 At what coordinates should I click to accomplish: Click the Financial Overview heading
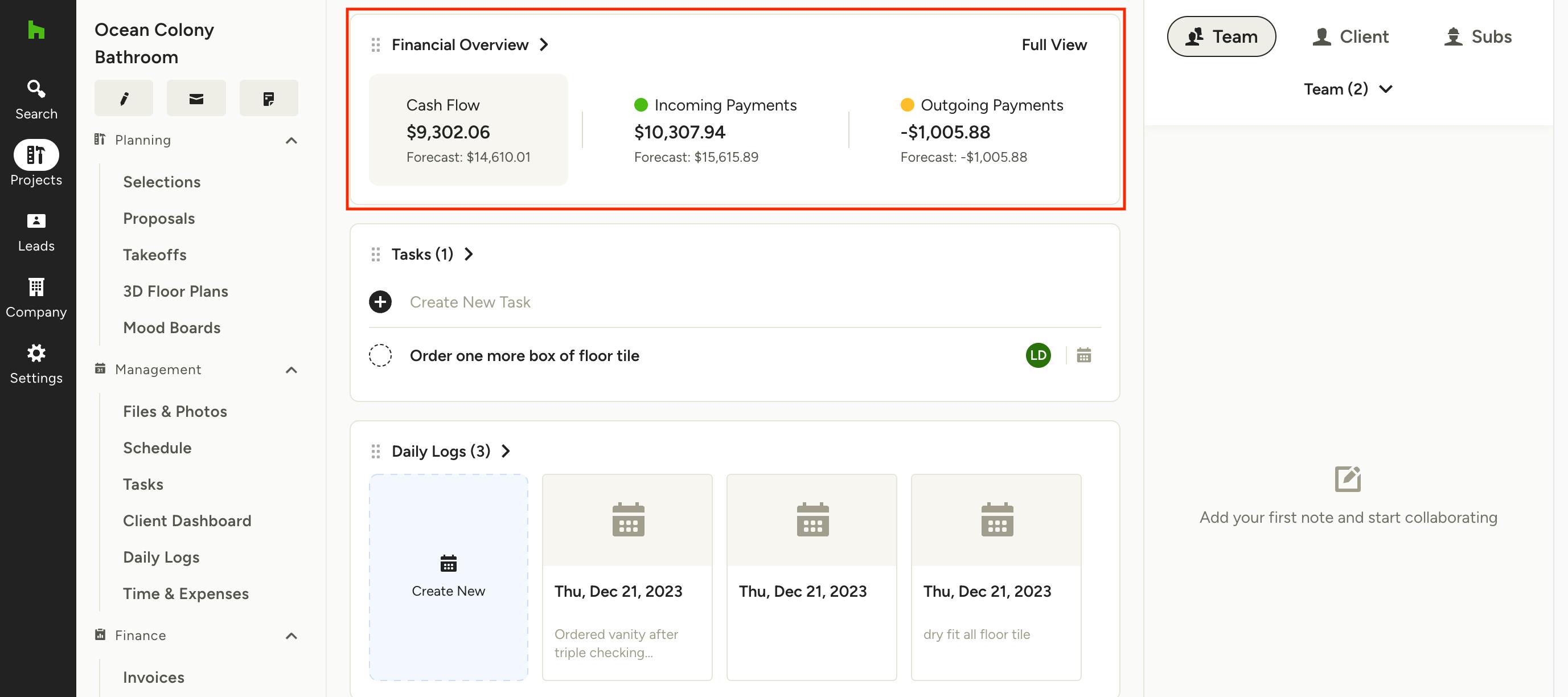point(459,45)
